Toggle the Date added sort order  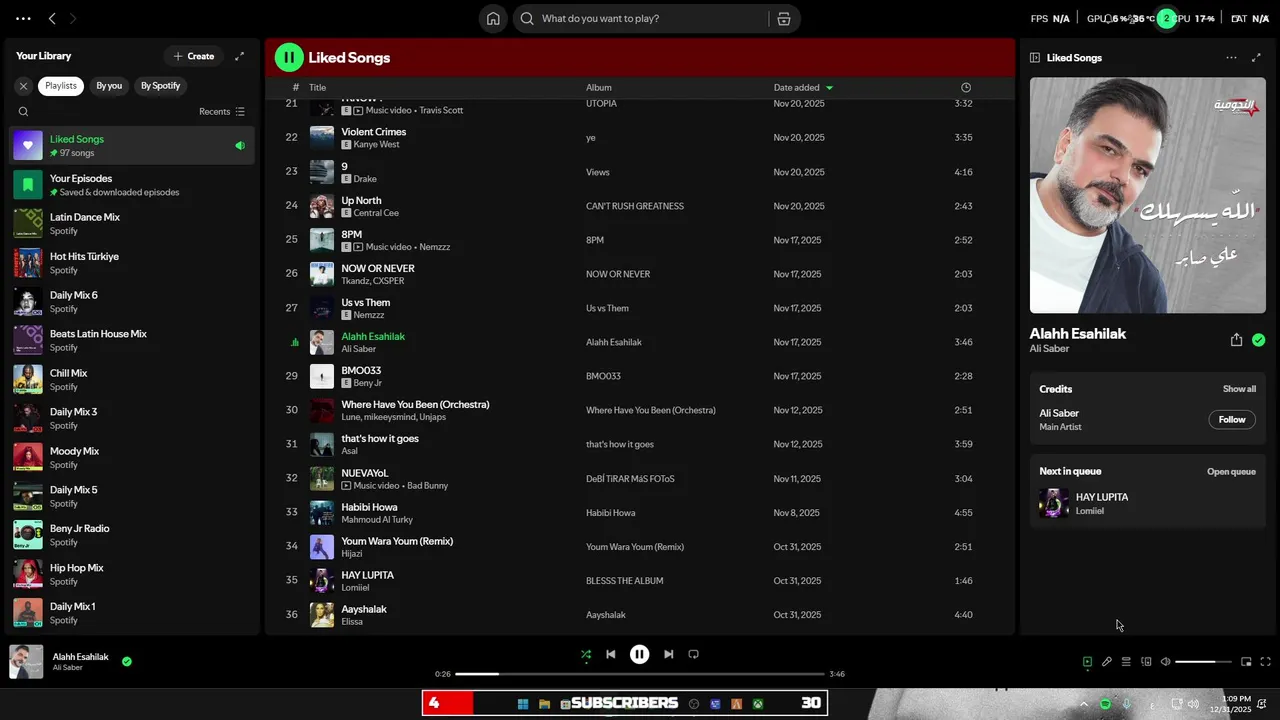pos(803,88)
